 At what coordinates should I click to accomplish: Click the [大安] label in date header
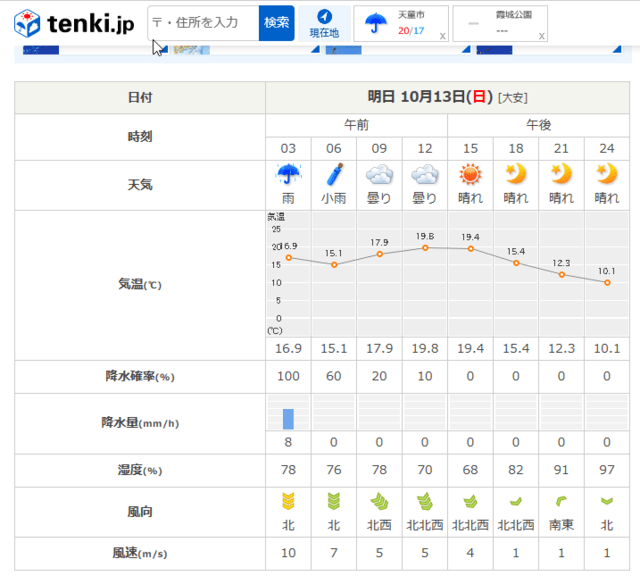[x=513, y=98]
